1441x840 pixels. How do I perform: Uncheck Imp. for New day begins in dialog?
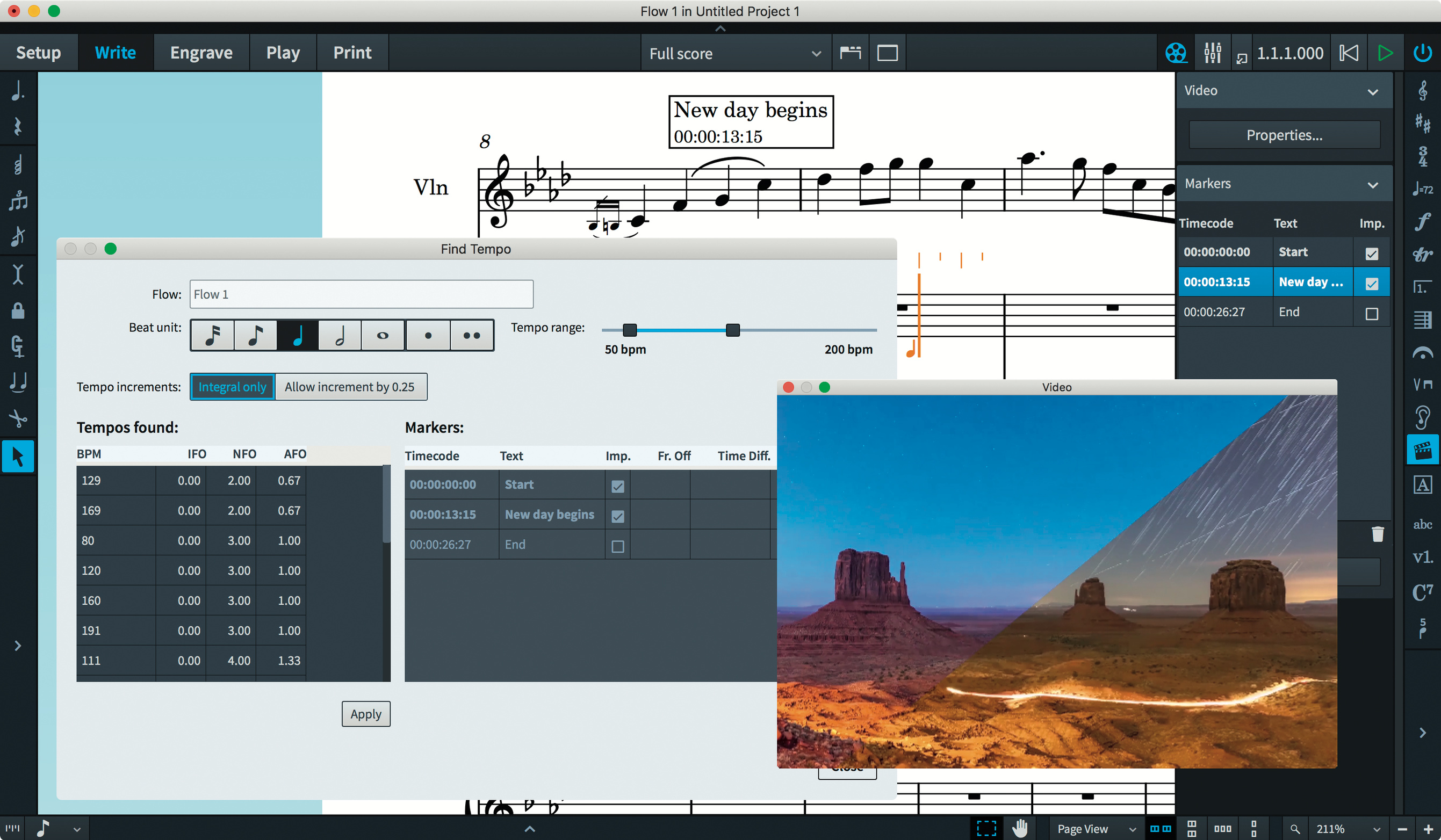click(x=617, y=516)
